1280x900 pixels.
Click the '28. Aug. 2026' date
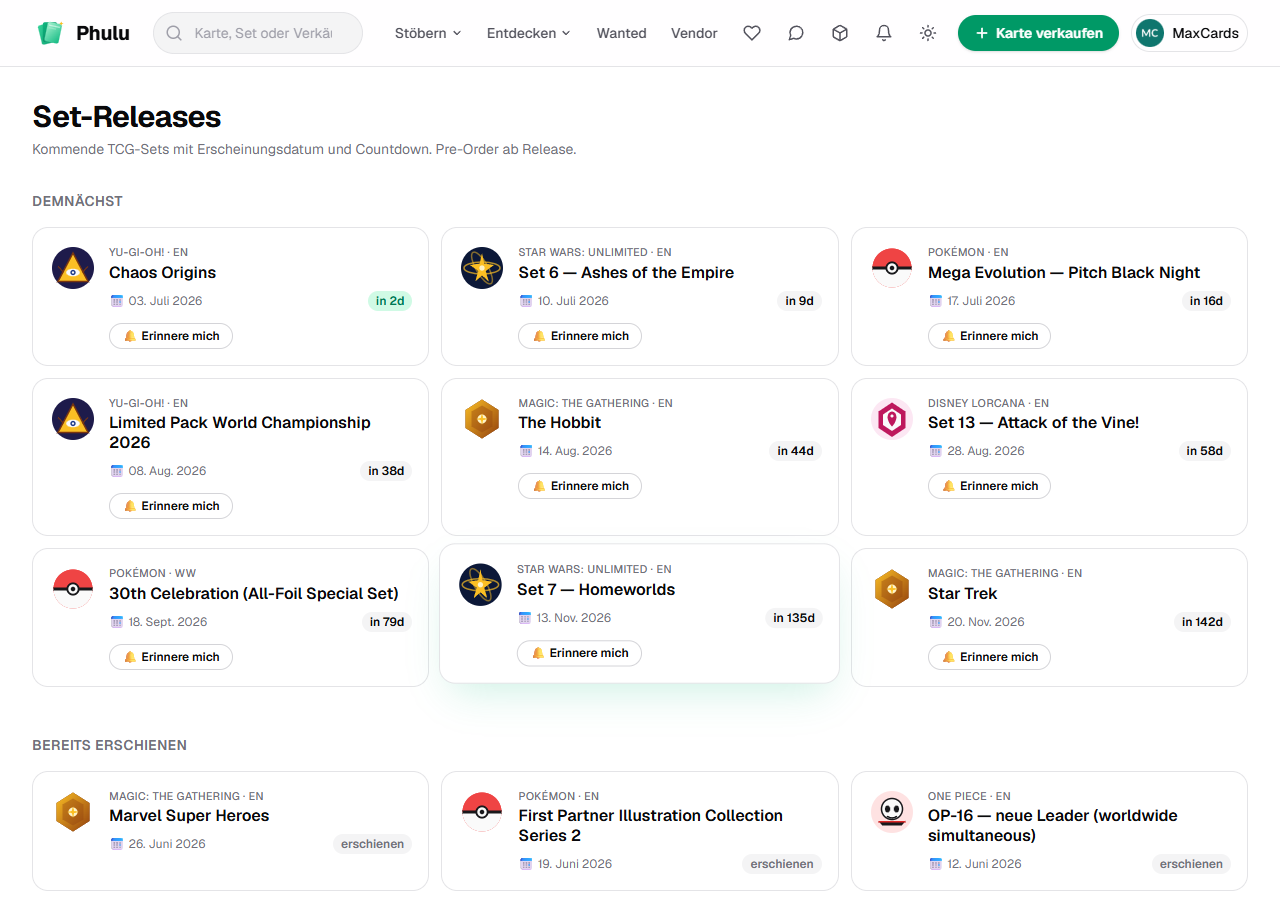[x=986, y=451]
